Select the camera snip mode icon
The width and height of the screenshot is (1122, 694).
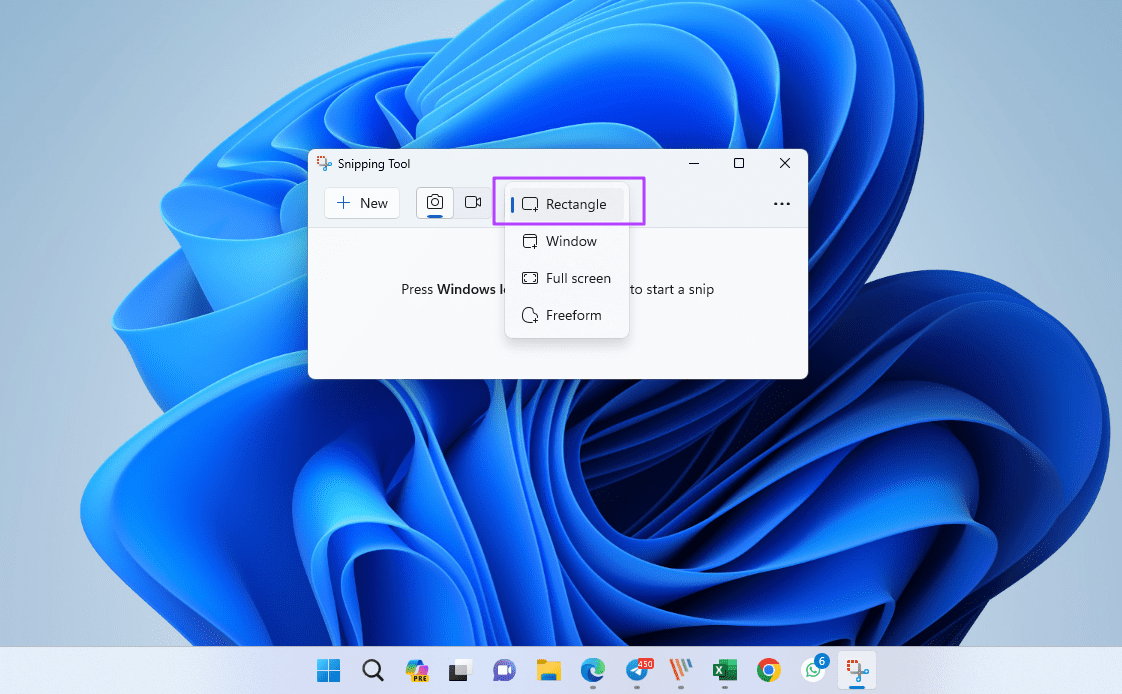(x=434, y=202)
